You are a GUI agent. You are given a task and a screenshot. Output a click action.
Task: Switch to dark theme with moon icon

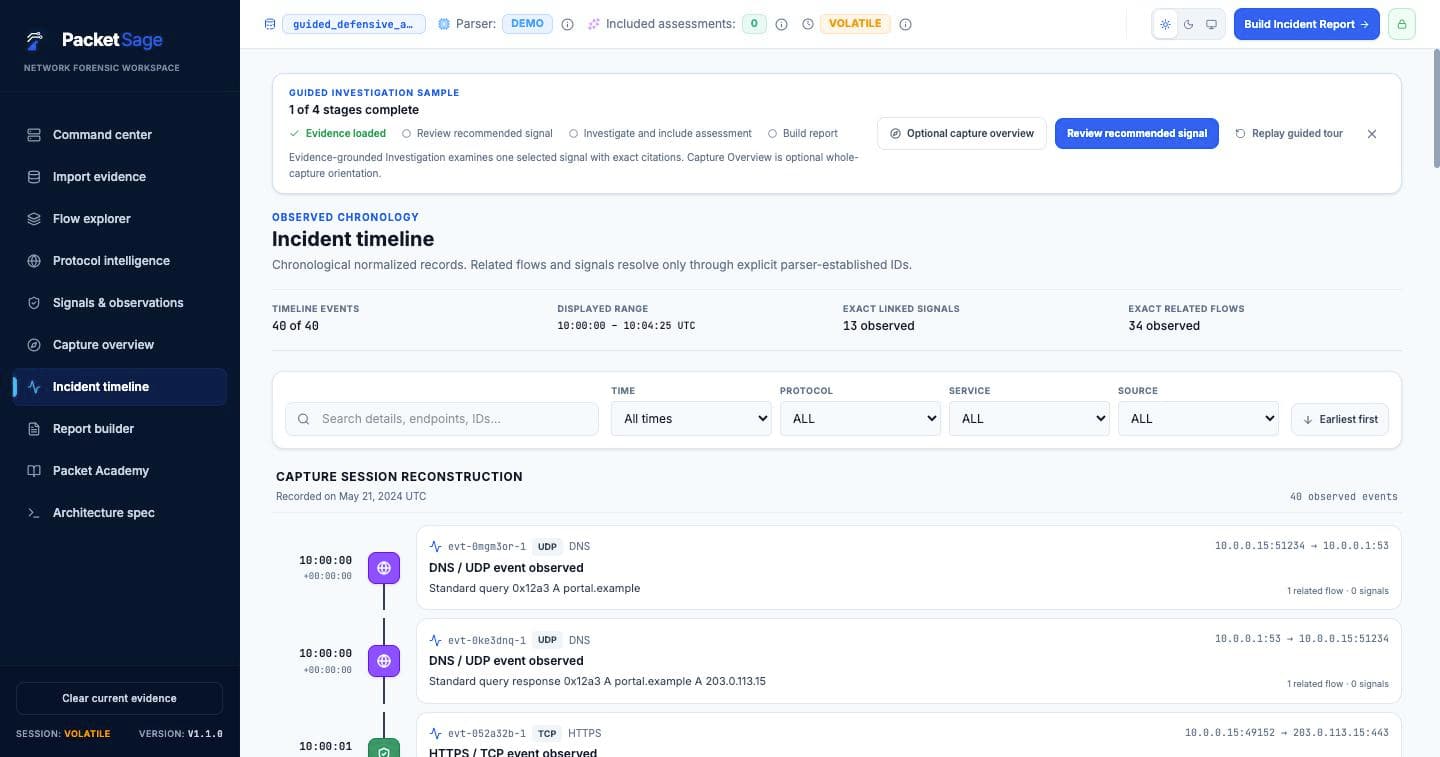(x=1189, y=24)
